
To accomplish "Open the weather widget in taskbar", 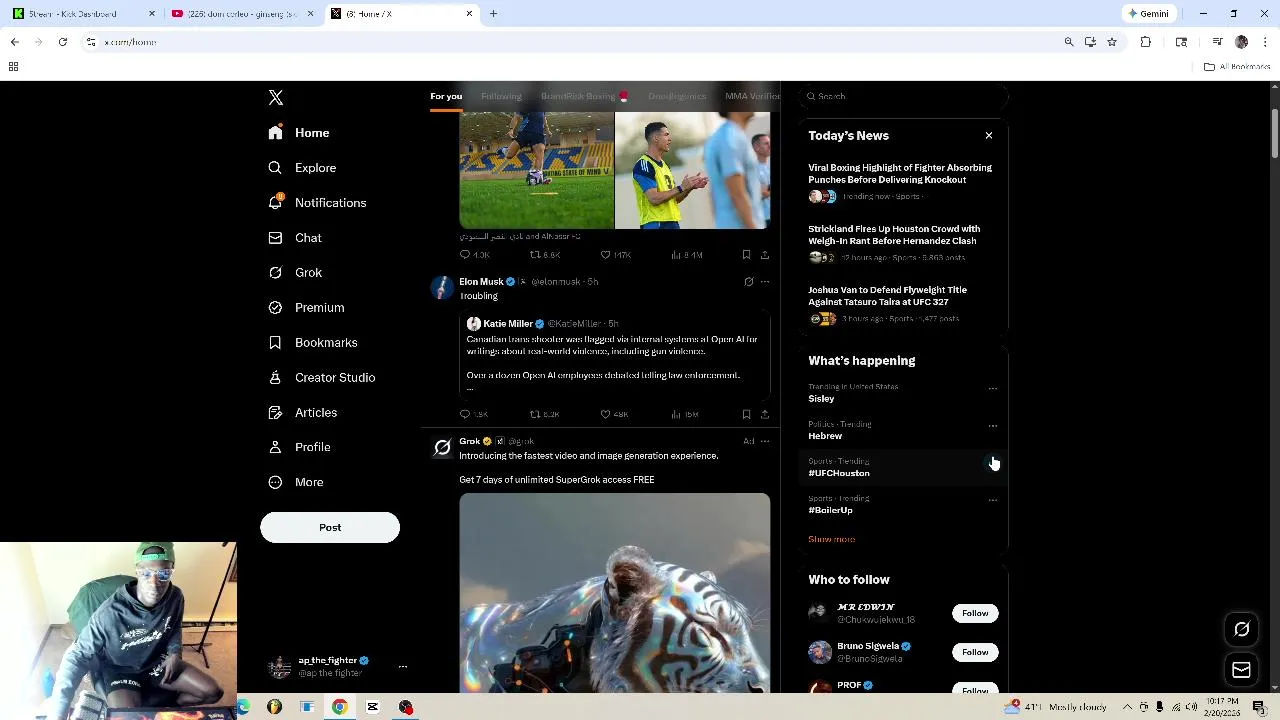I will pyautogui.click(x=1055, y=707).
